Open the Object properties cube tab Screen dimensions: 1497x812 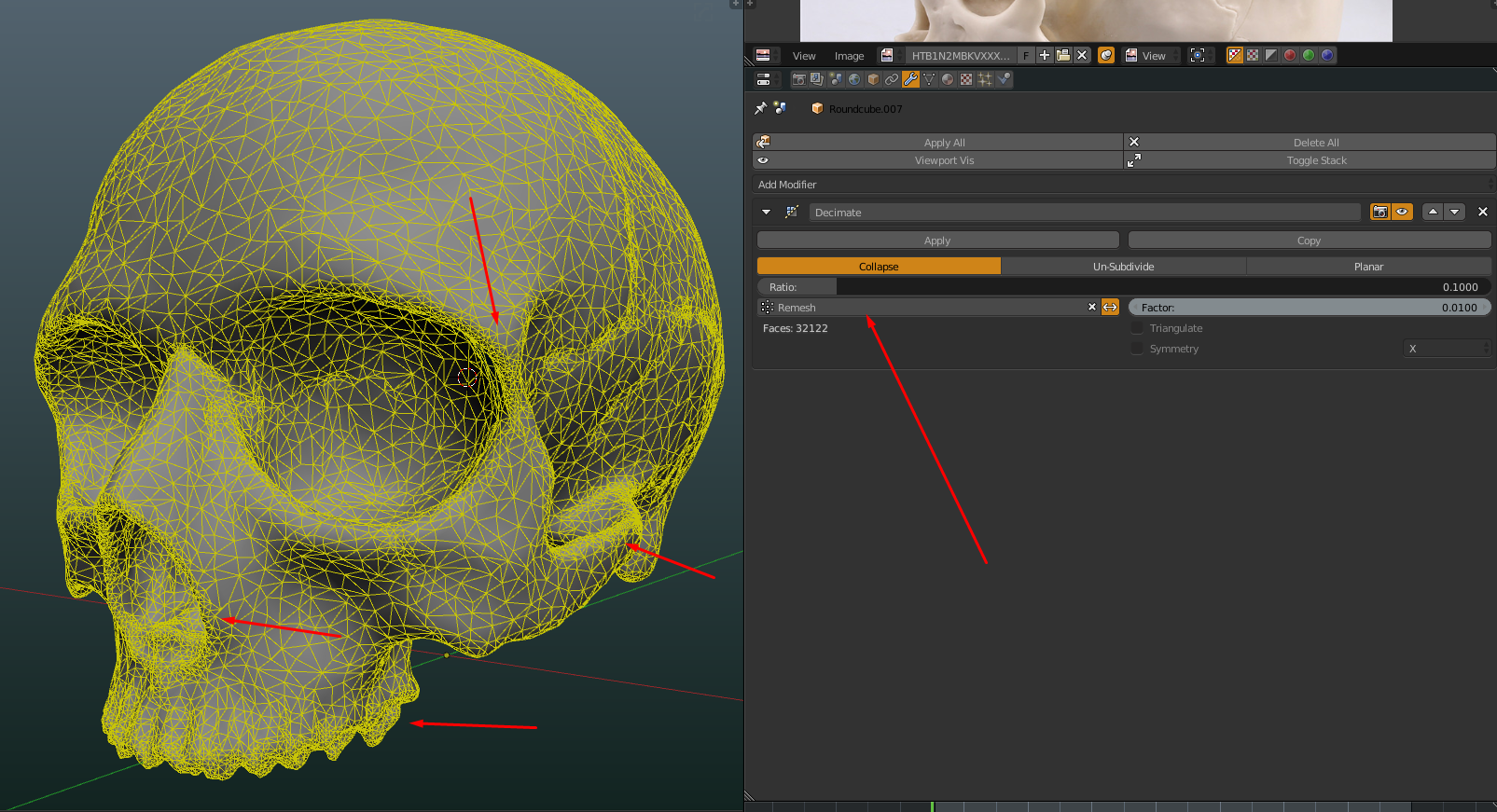873,79
